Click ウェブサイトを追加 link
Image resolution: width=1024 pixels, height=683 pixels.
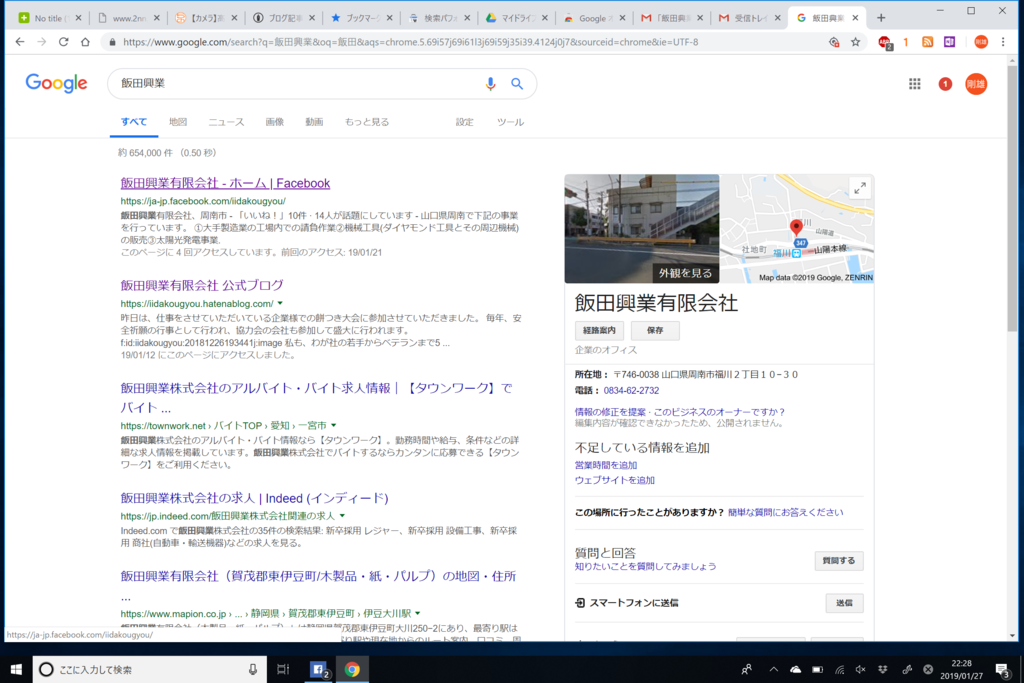[615, 481]
